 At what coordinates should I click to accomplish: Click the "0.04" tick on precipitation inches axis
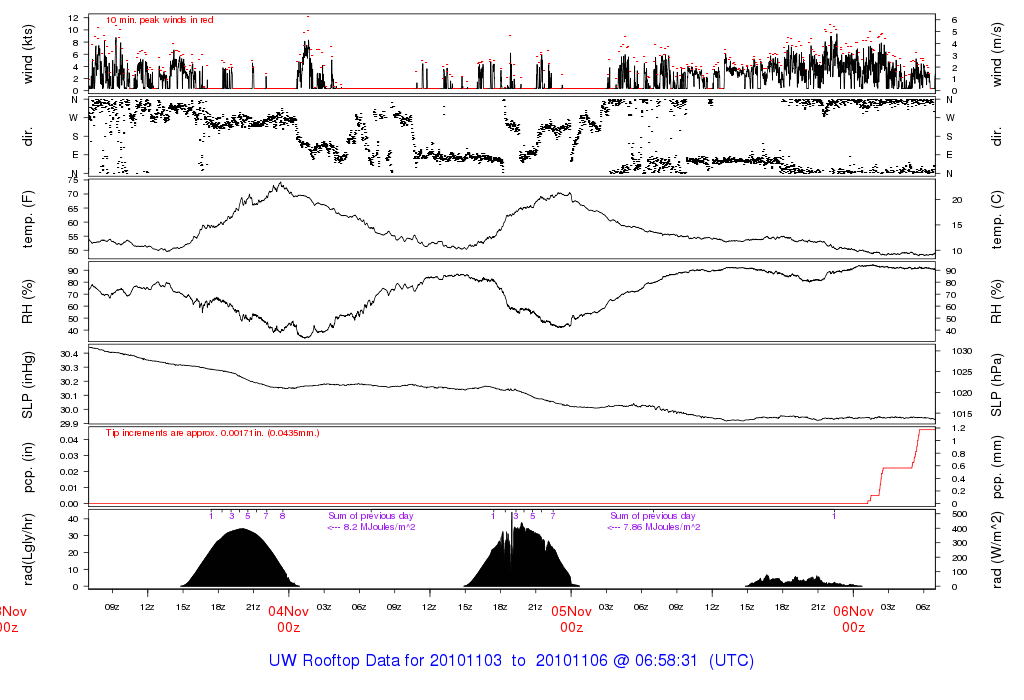70,440
